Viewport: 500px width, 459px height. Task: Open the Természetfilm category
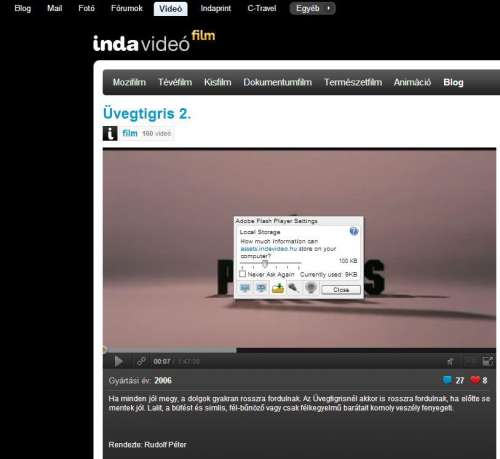point(353,82)
